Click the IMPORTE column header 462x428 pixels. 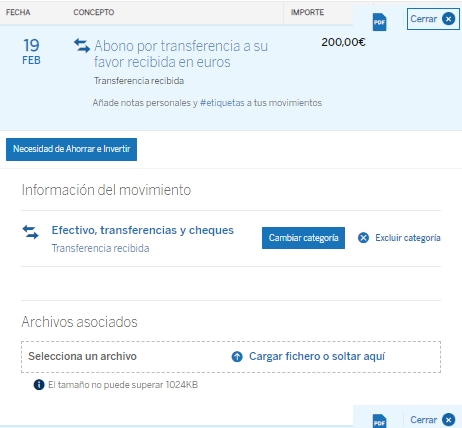(307, 12)
